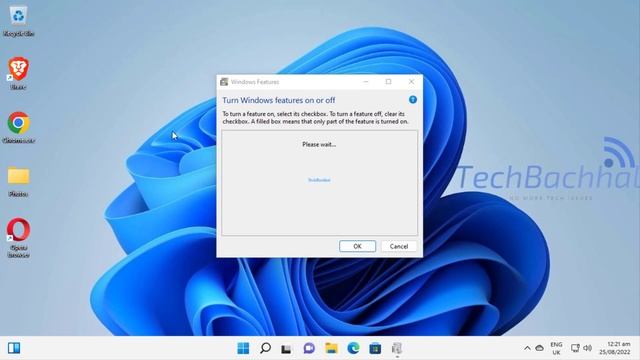Switch ENG UK input language
This screenshot has height=360, width=640.
tap(556, 348)
